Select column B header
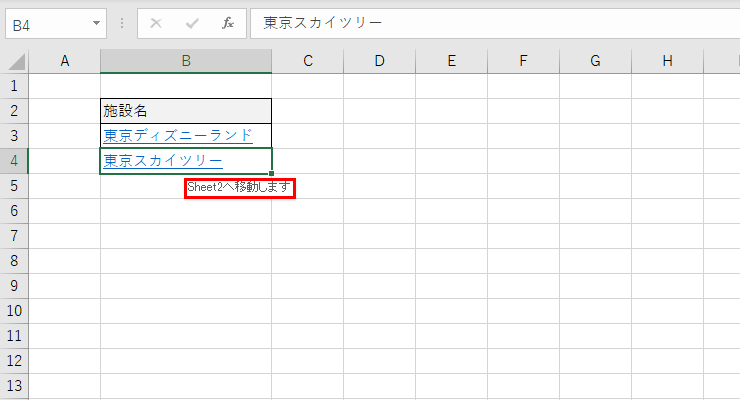 click(x=186, y=61)
